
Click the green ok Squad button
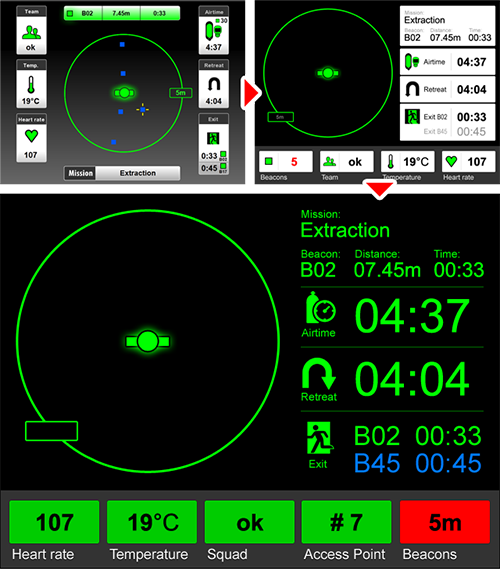click(x=249, y=522)
